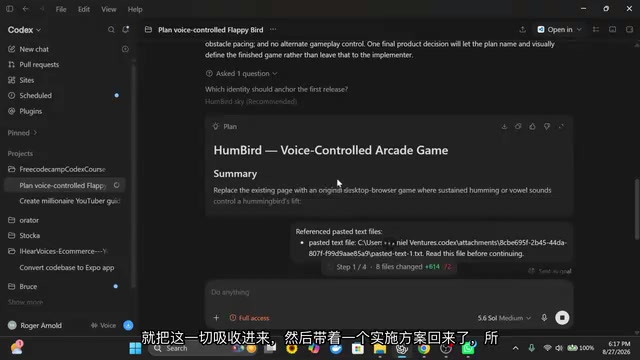The image size is (640, 360).
Task: Show hidden taskbar tray icons chevron
Action: (x=516, y=348)
